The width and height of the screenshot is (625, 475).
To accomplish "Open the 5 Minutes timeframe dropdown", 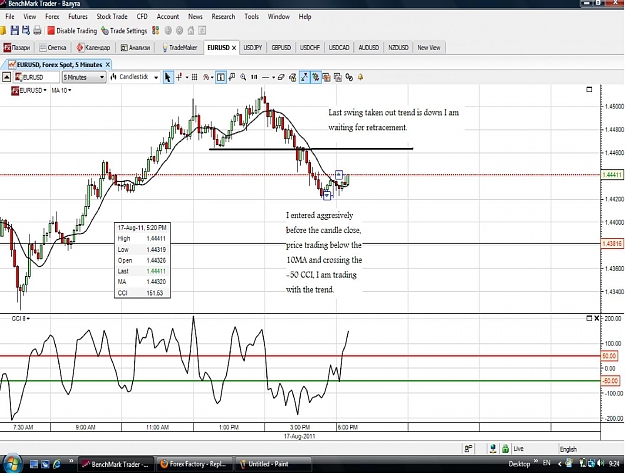I will (x=84, y=77).
